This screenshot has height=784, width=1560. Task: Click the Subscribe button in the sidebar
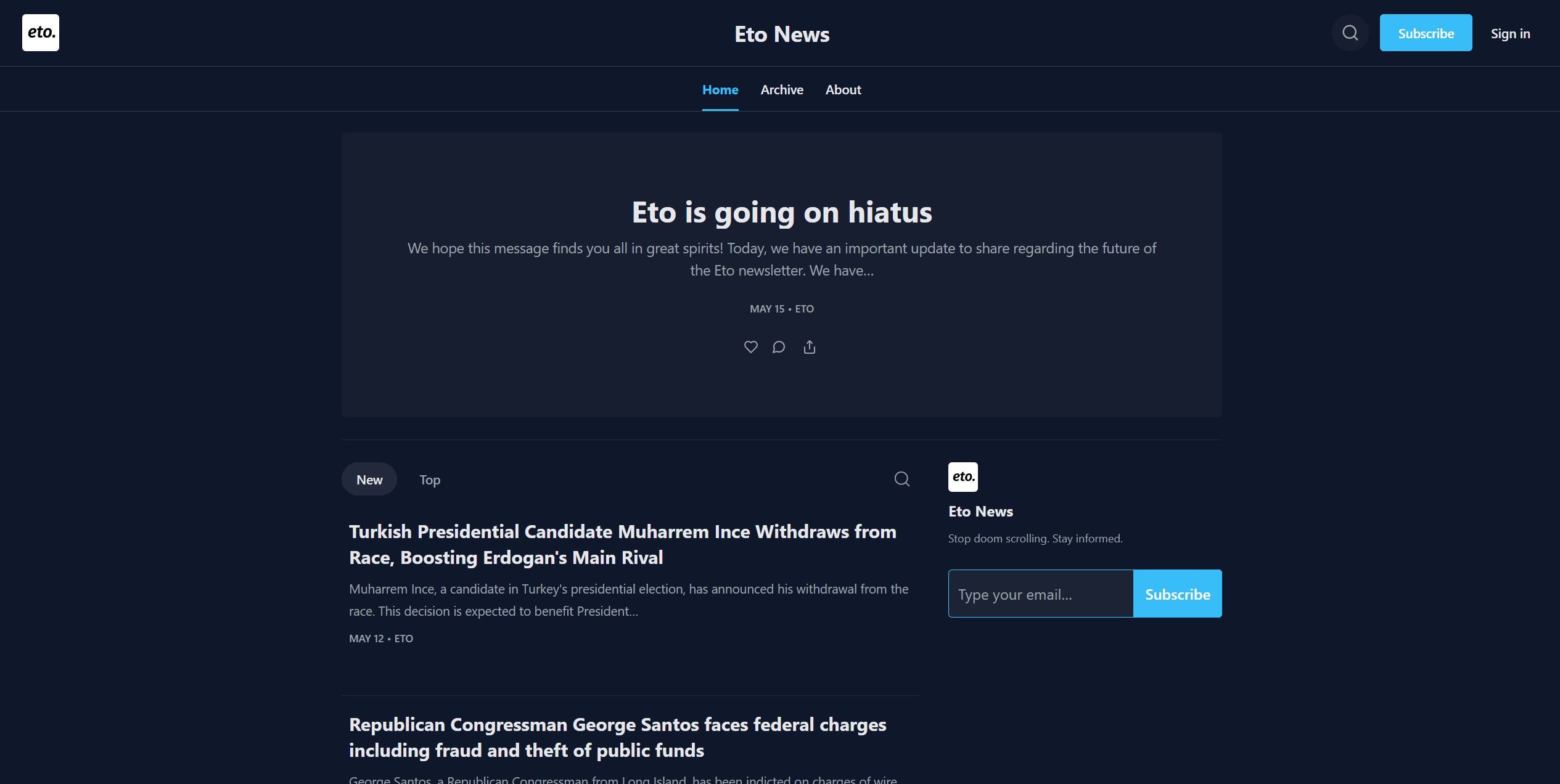tap(1177, 593)
